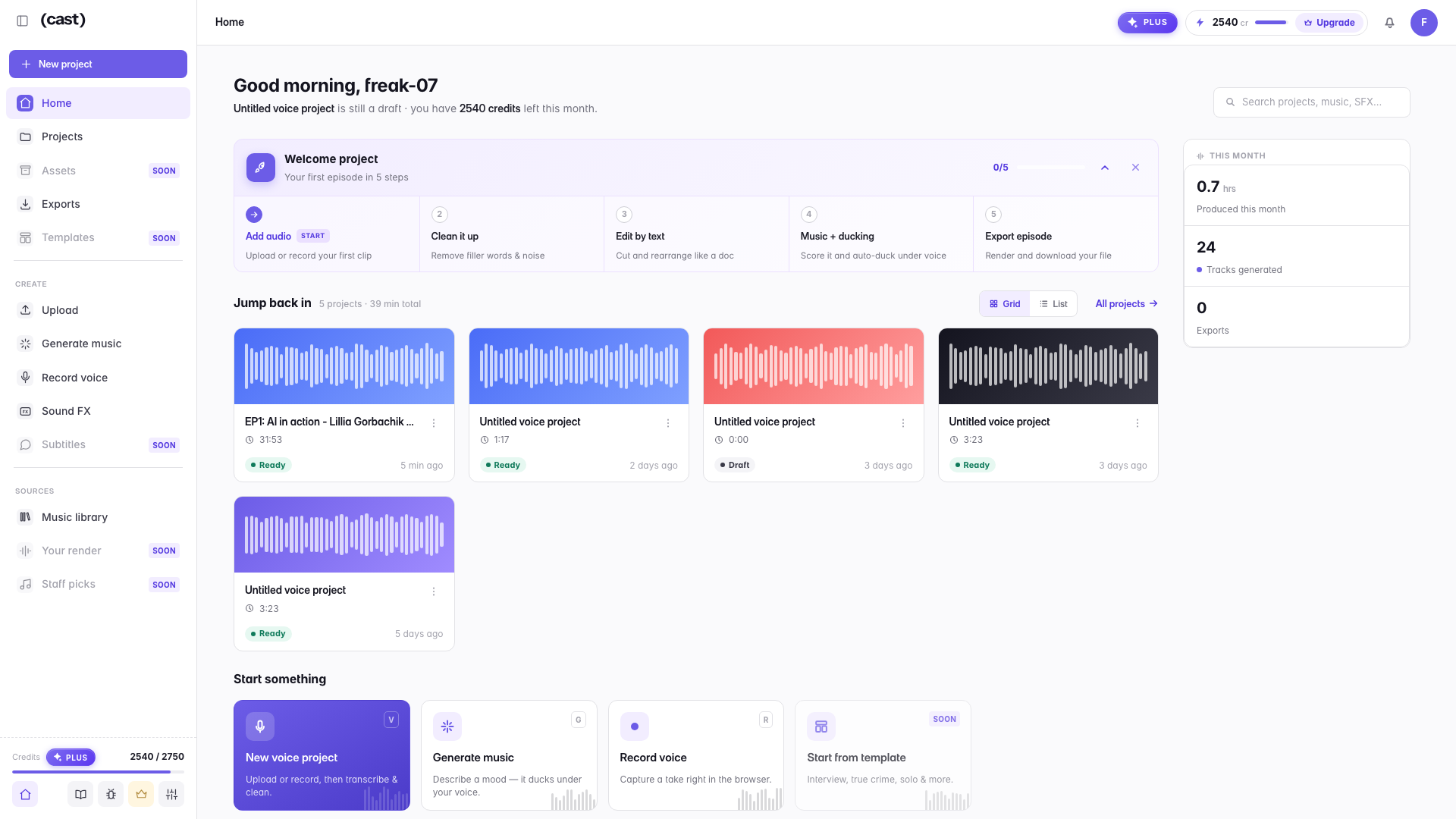Select Record voice in sidebar
Viewport: 1456px width, 819px height.
click(98, 378)
